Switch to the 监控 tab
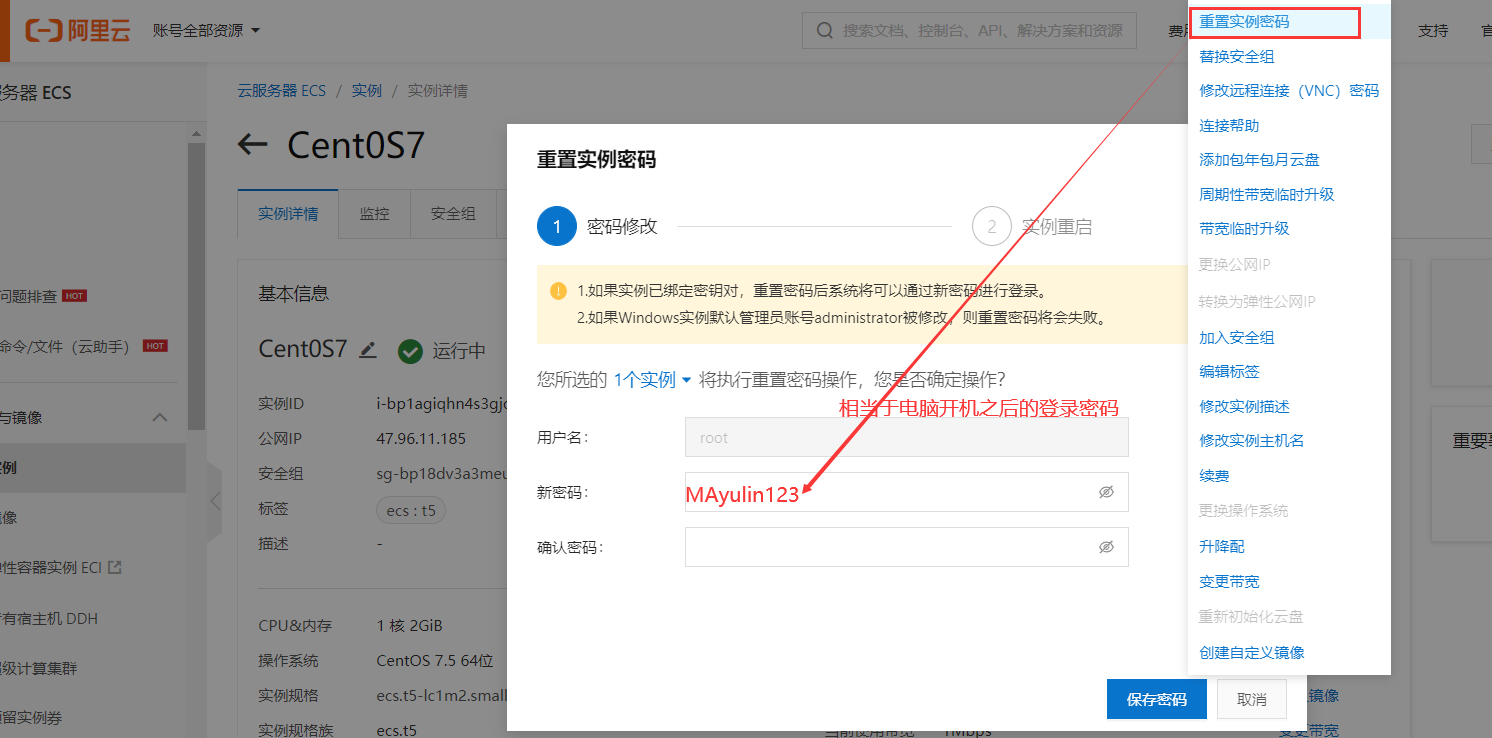Screen dimensions: 1492x738 click(x=374, y=214)
